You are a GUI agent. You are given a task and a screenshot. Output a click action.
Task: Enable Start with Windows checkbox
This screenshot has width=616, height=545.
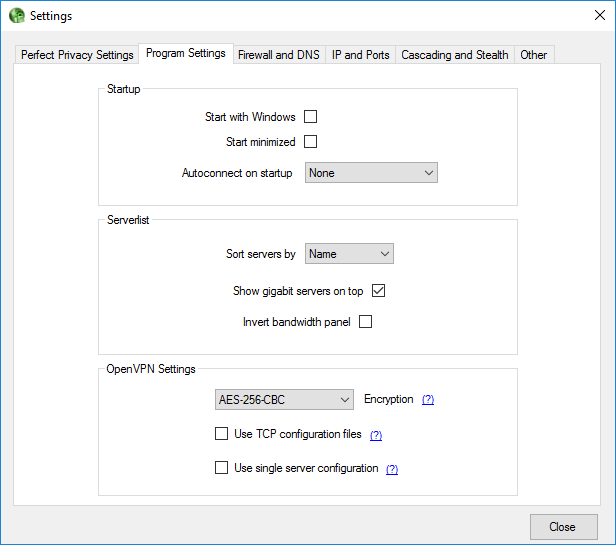[310, 117]
